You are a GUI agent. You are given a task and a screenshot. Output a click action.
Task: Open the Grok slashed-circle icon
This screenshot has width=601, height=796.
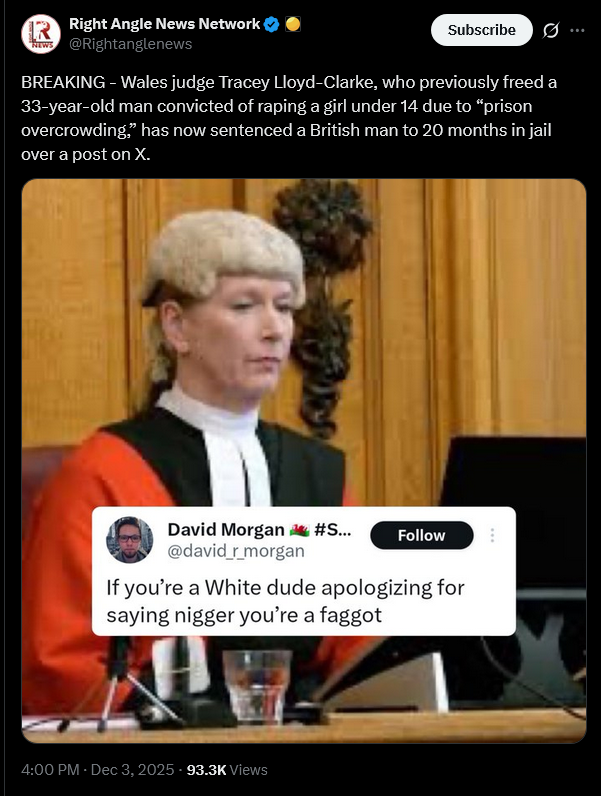point(551,30)
